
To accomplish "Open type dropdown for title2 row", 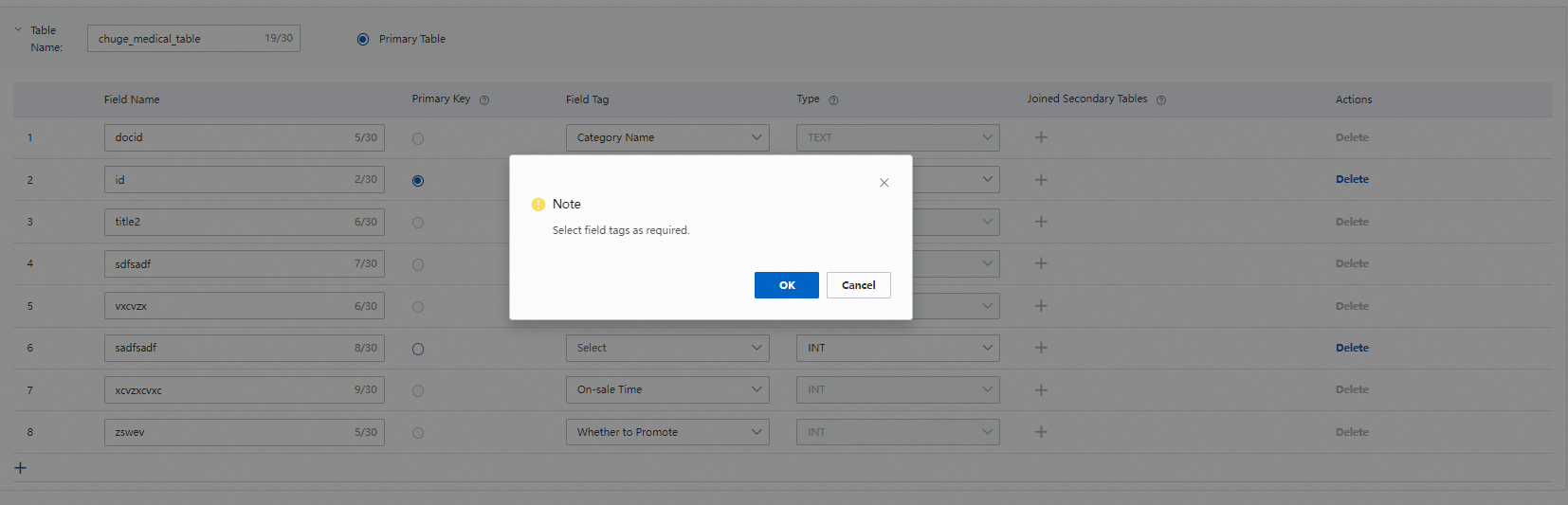I will click(956, 222).
